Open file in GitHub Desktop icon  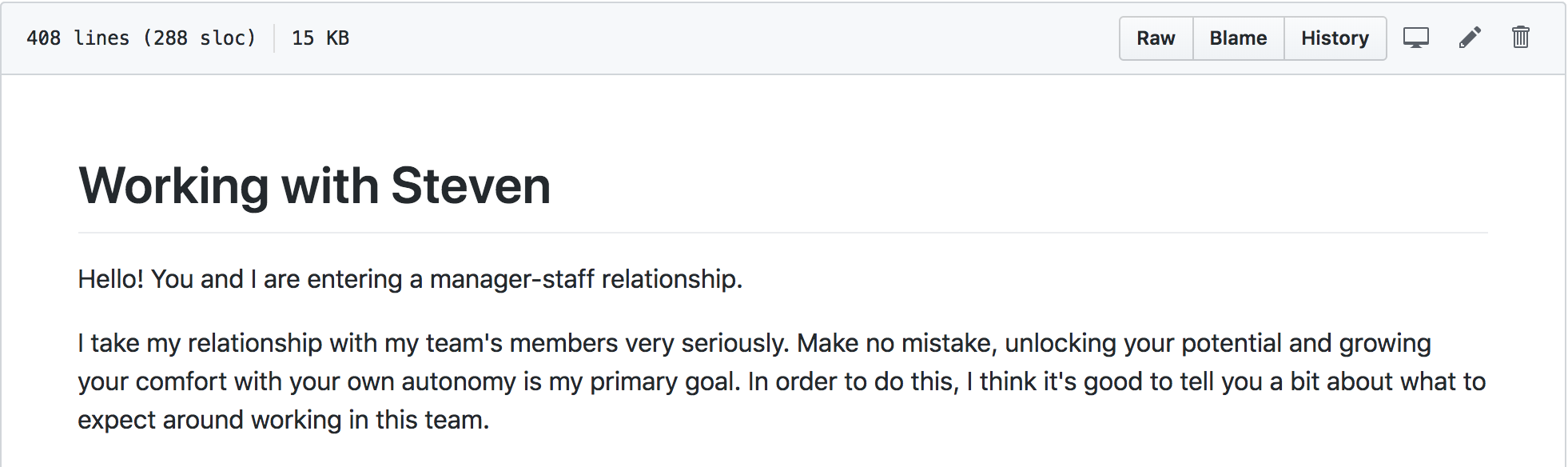tap(1415, 38)
